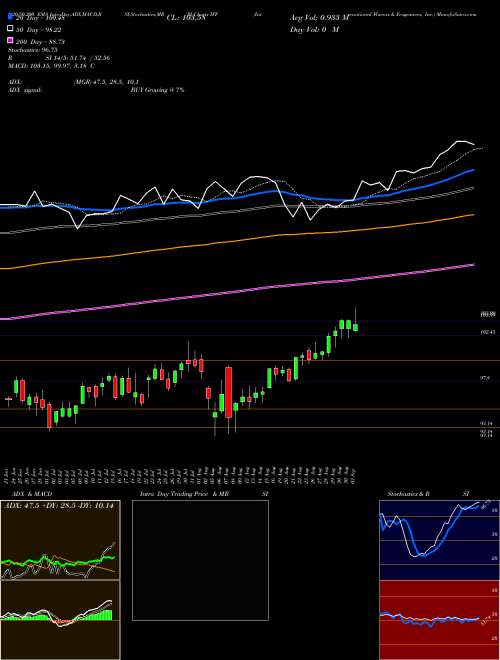
Task: Select the '200 Day - 88.73' legend text
Action: click(40, 42)
